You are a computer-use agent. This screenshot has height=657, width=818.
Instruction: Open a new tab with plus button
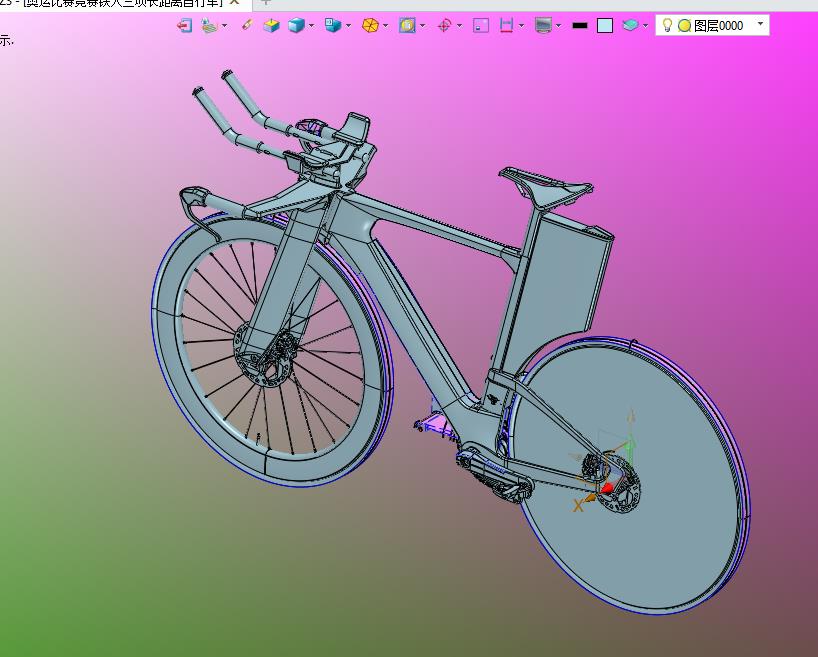coord(266,3)
